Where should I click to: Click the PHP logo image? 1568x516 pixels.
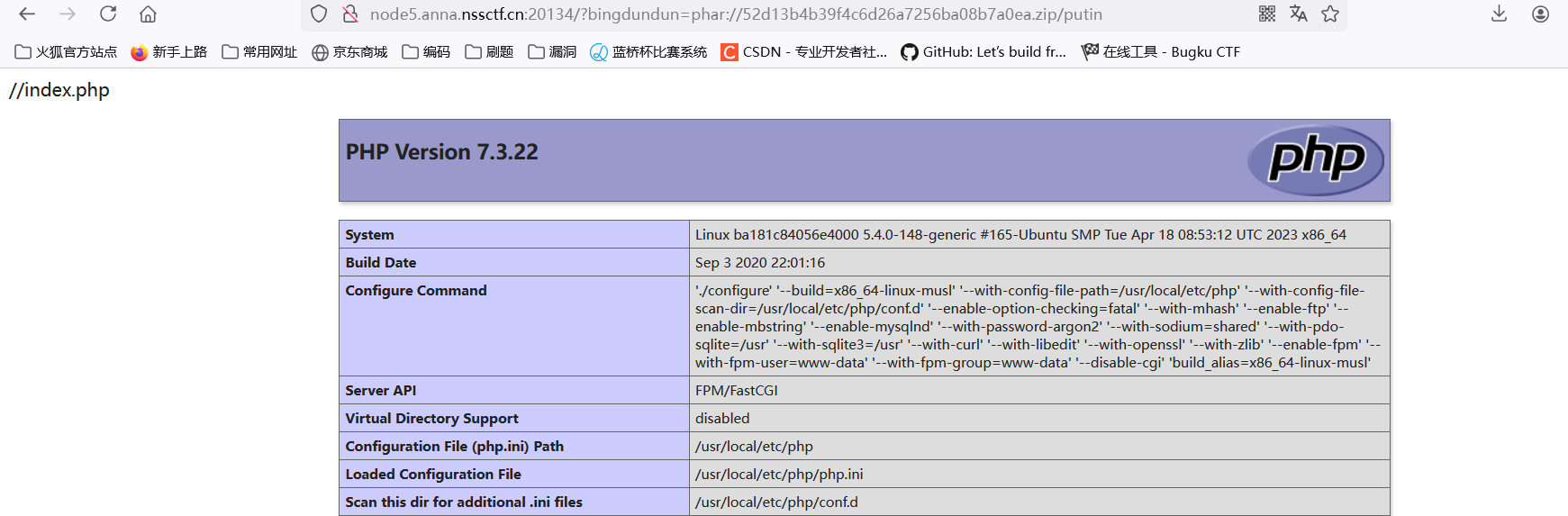pyautogui.click(x=1316, y=160)
